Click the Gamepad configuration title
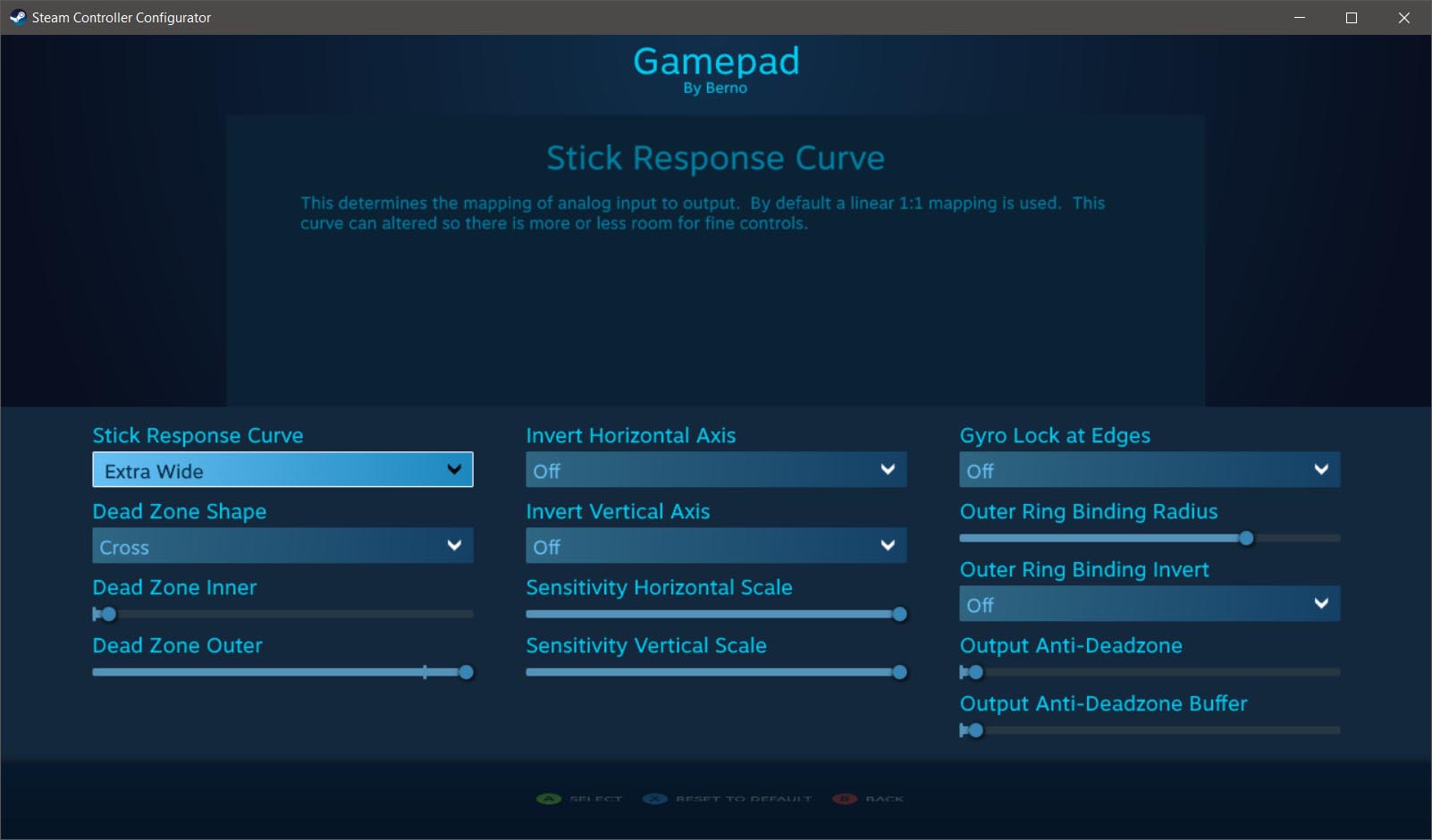Image resolution: width=1432 pixels, height=840 pixels. tap(716, 61)
